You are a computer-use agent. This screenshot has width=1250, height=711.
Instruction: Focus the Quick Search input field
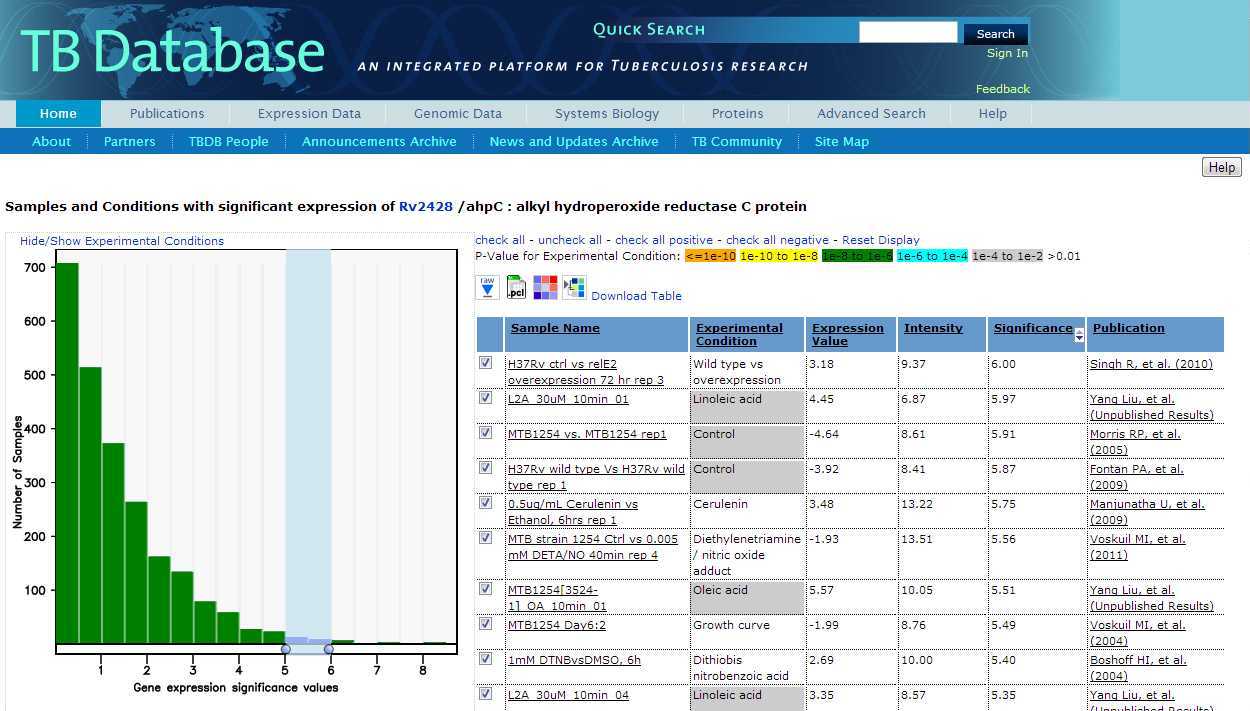(x=908, y=32)
